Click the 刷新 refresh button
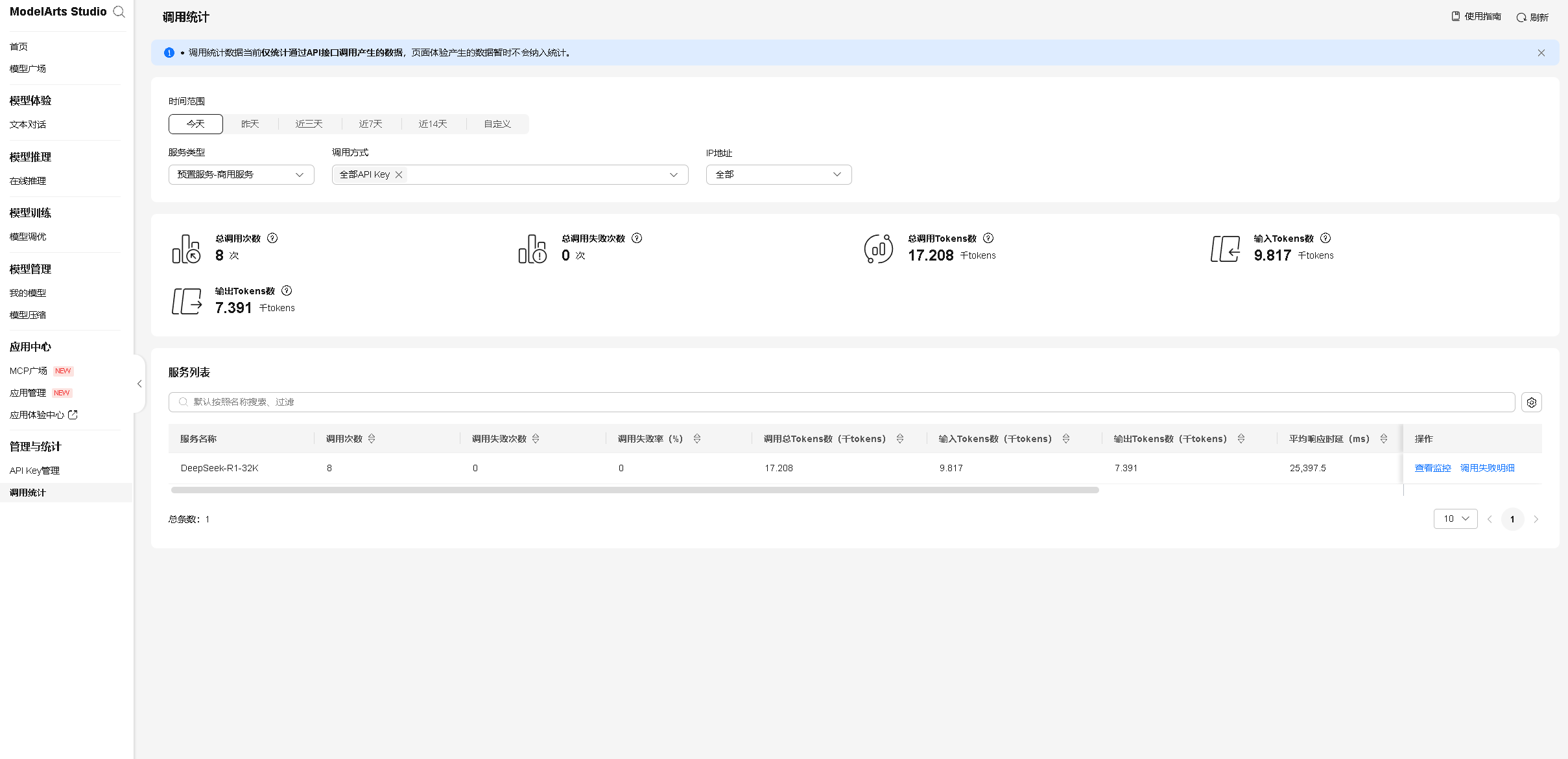The image size is (1568, 759). (1532, 18)
